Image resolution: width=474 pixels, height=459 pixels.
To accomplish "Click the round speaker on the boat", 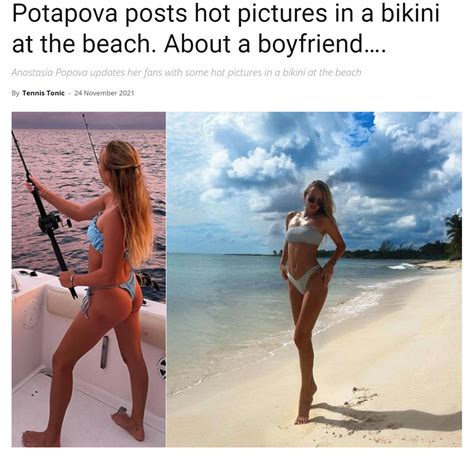I will tap(162, 368).
